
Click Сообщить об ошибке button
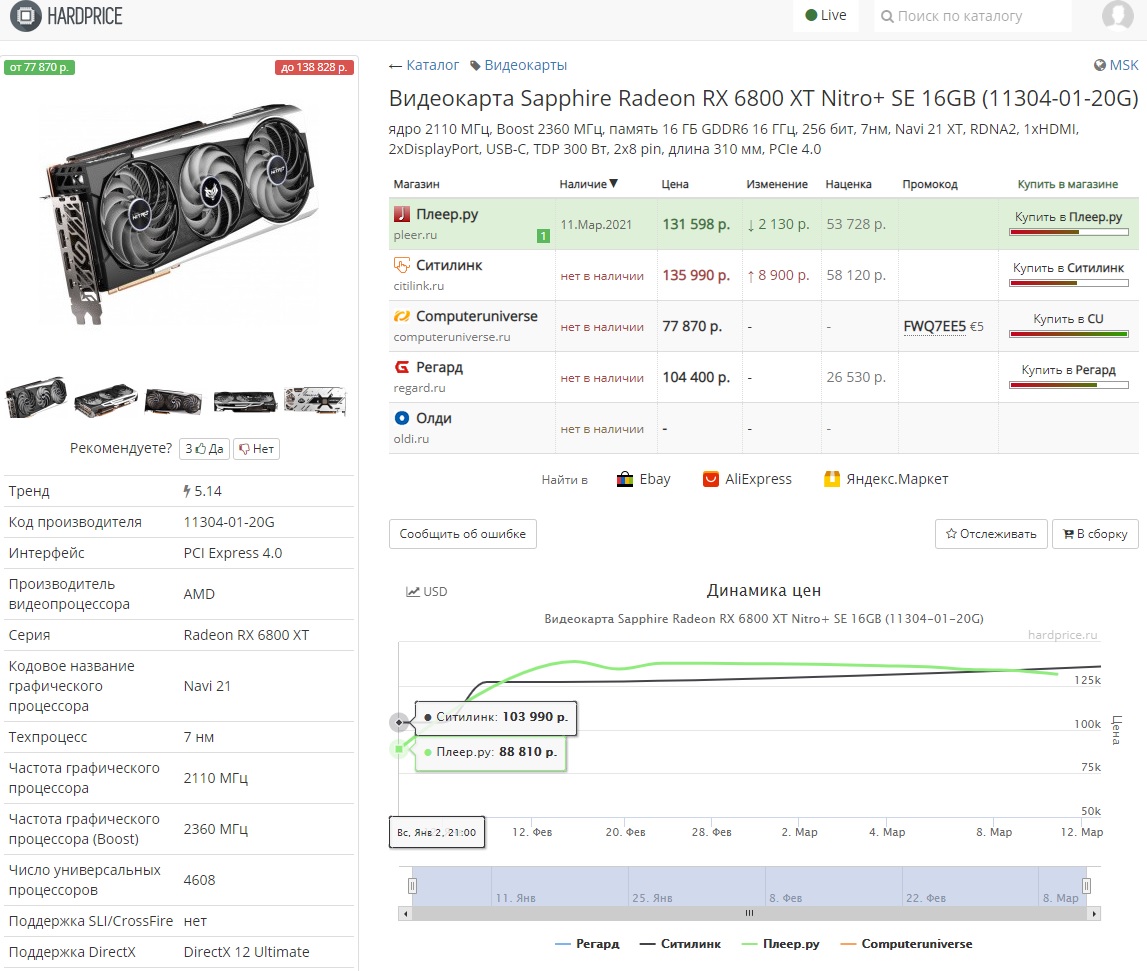pyautogui.click(x=462, y=534)
